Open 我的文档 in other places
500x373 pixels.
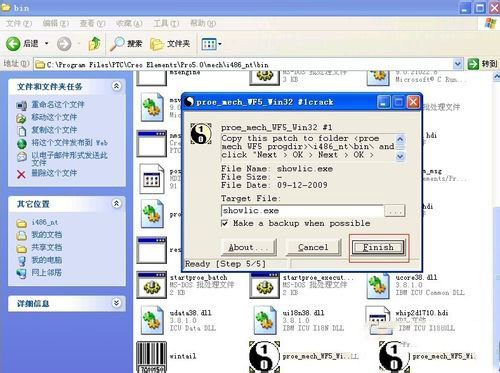tap(47, 235)
